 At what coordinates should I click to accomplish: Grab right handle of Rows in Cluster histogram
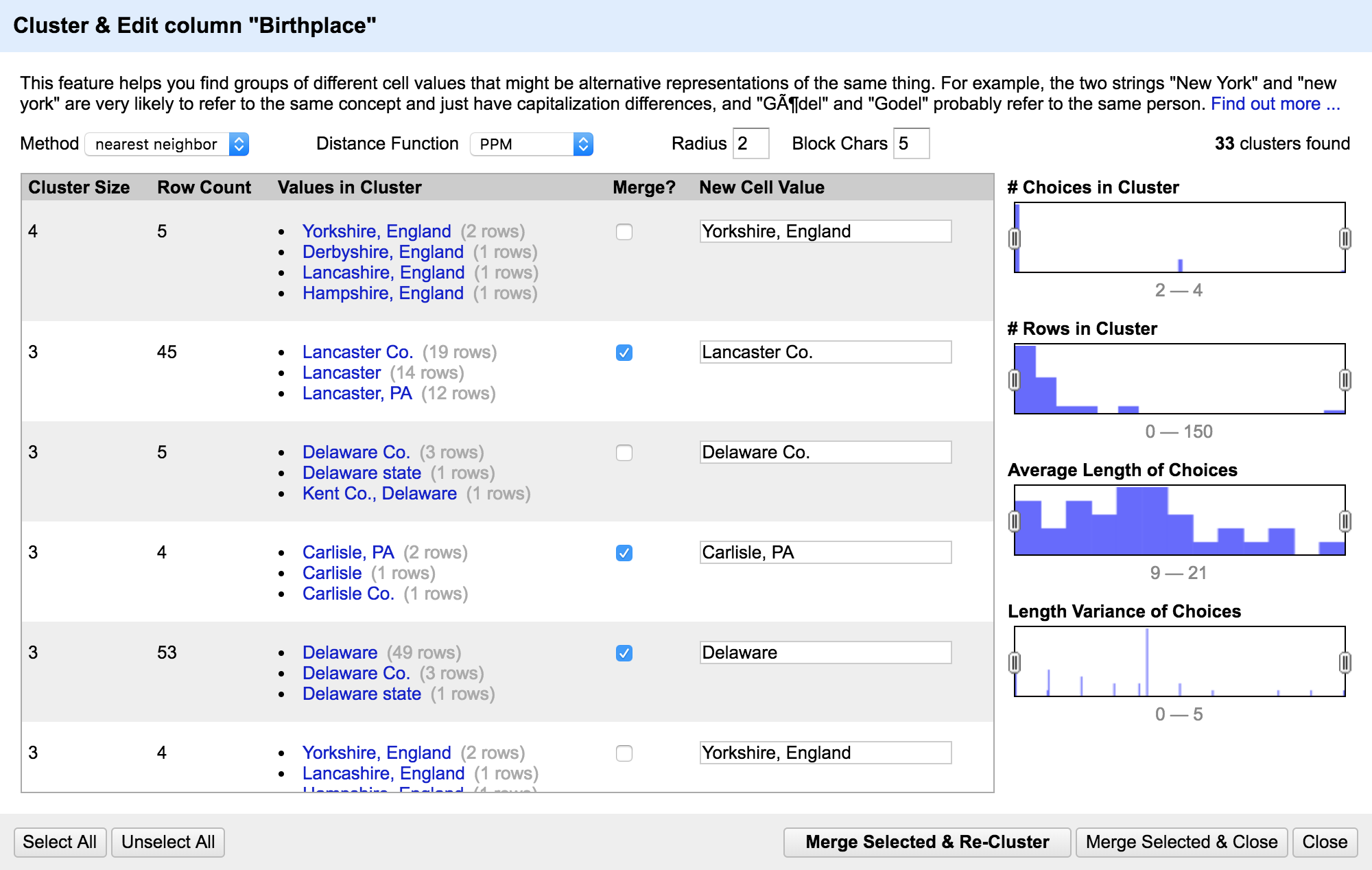point(1345,380)
